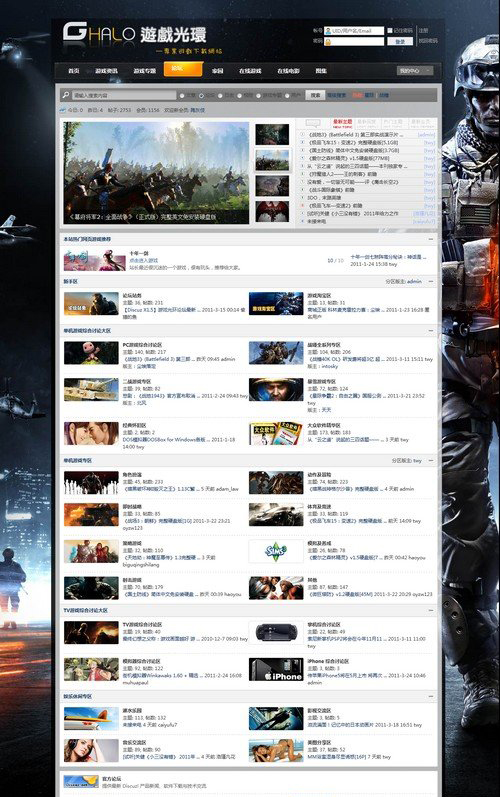Open the Warhammer space marine forum image

point(276,353)
